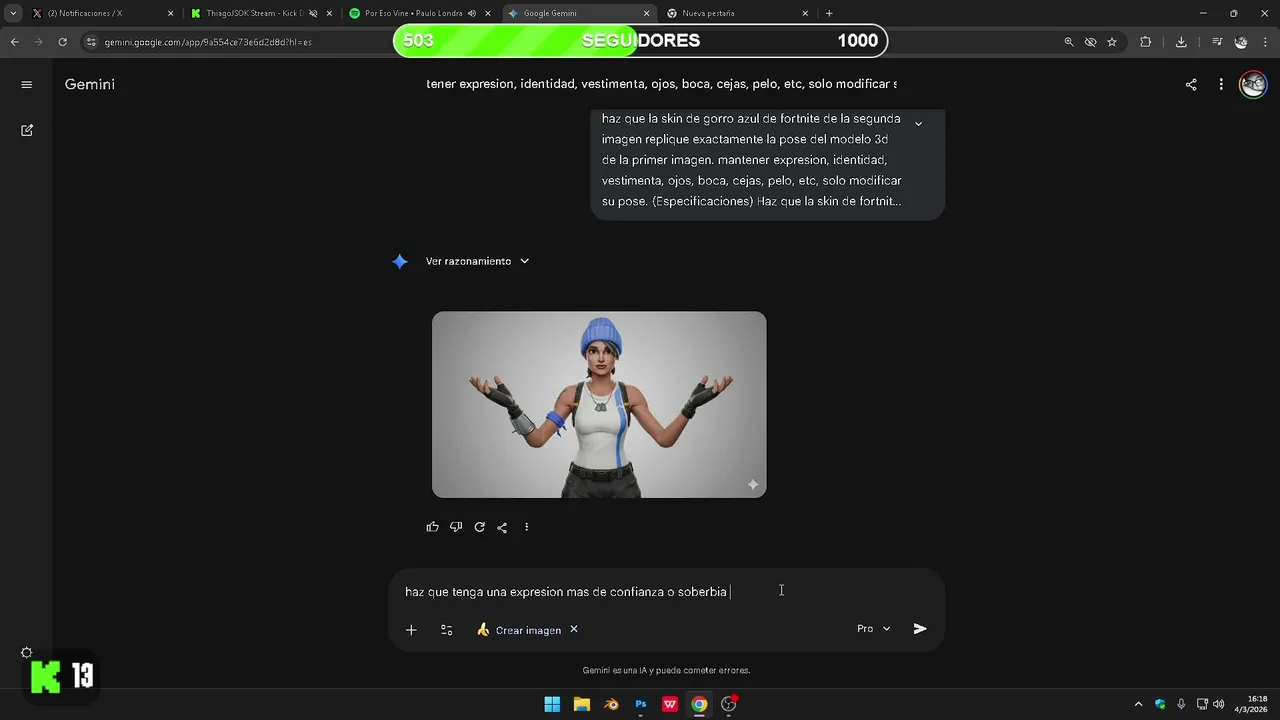Open the microphone icon in the tray
Viewport: 1280px width, 720px height.
[x=1181, y=704]
